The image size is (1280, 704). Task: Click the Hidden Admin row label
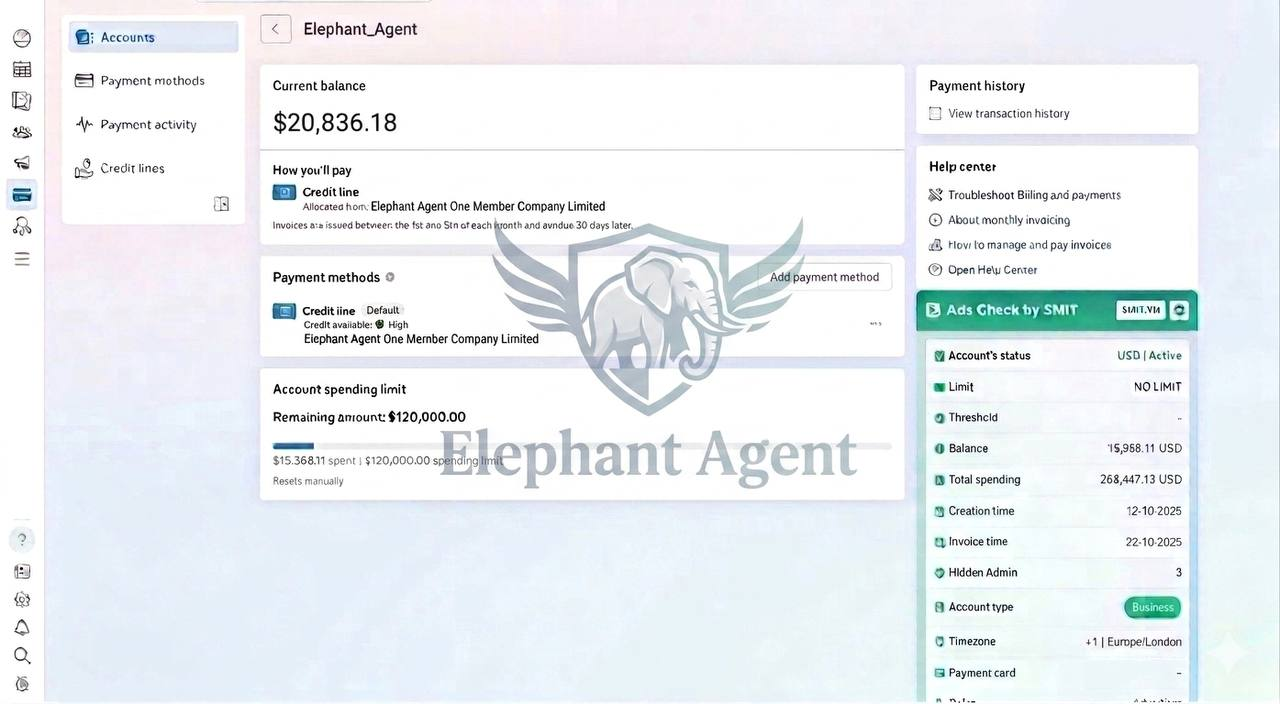(x=983, y=573)
